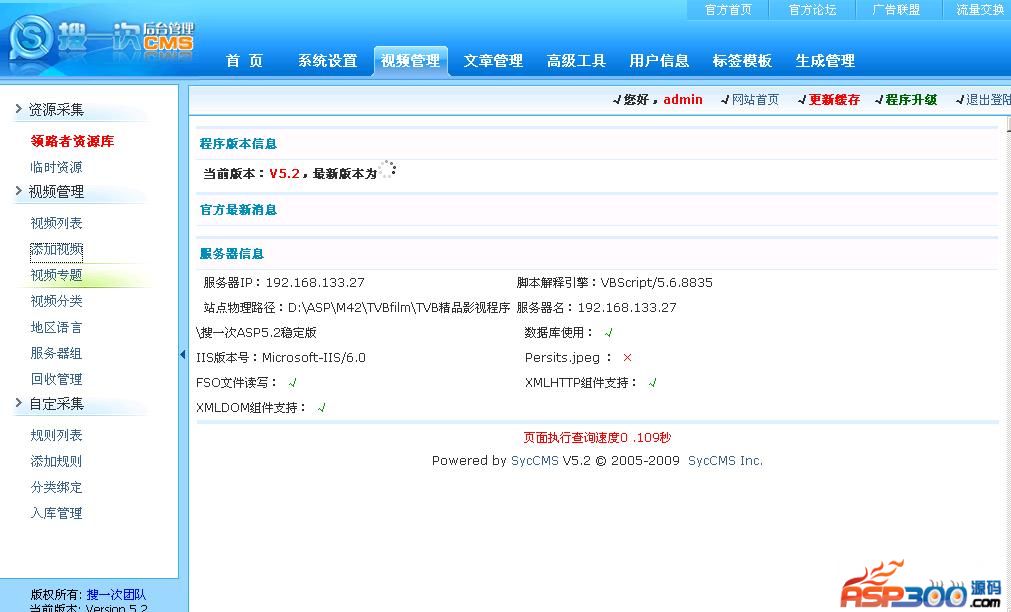The width and height of the screenshot is (1011, 612).
Task: Click the 搜一次团队 copyright link
Action: 116,595
